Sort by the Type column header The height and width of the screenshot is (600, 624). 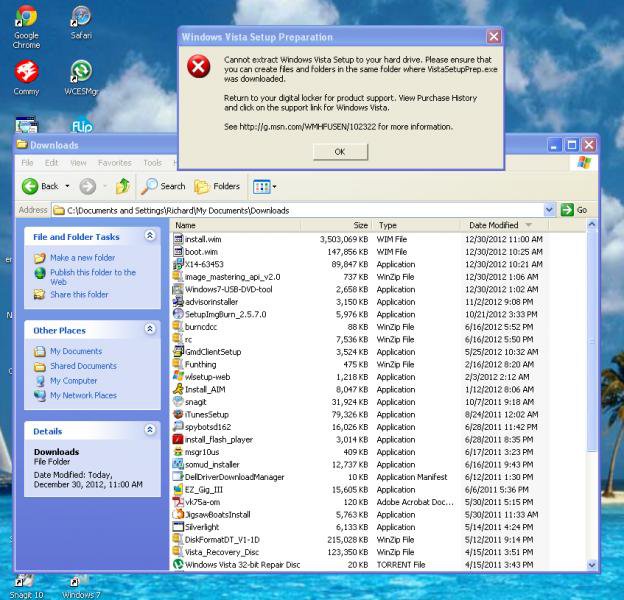point(416,225)
